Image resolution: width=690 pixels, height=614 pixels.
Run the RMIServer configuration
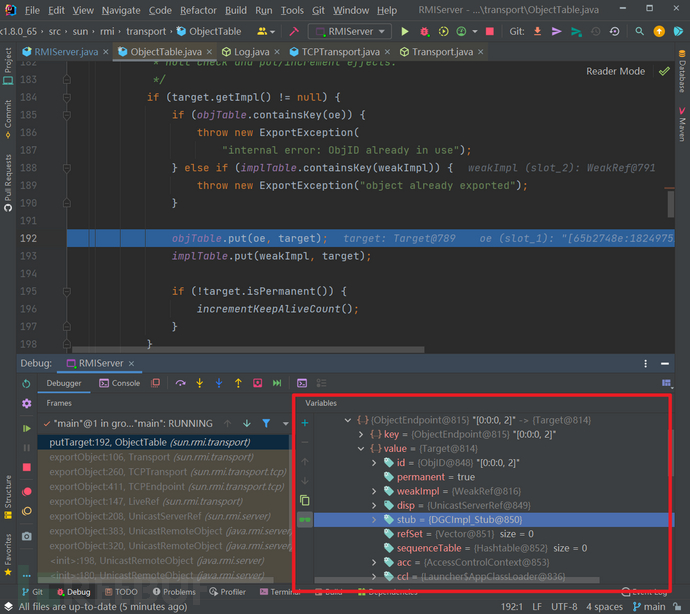click(x=404, y=31)
